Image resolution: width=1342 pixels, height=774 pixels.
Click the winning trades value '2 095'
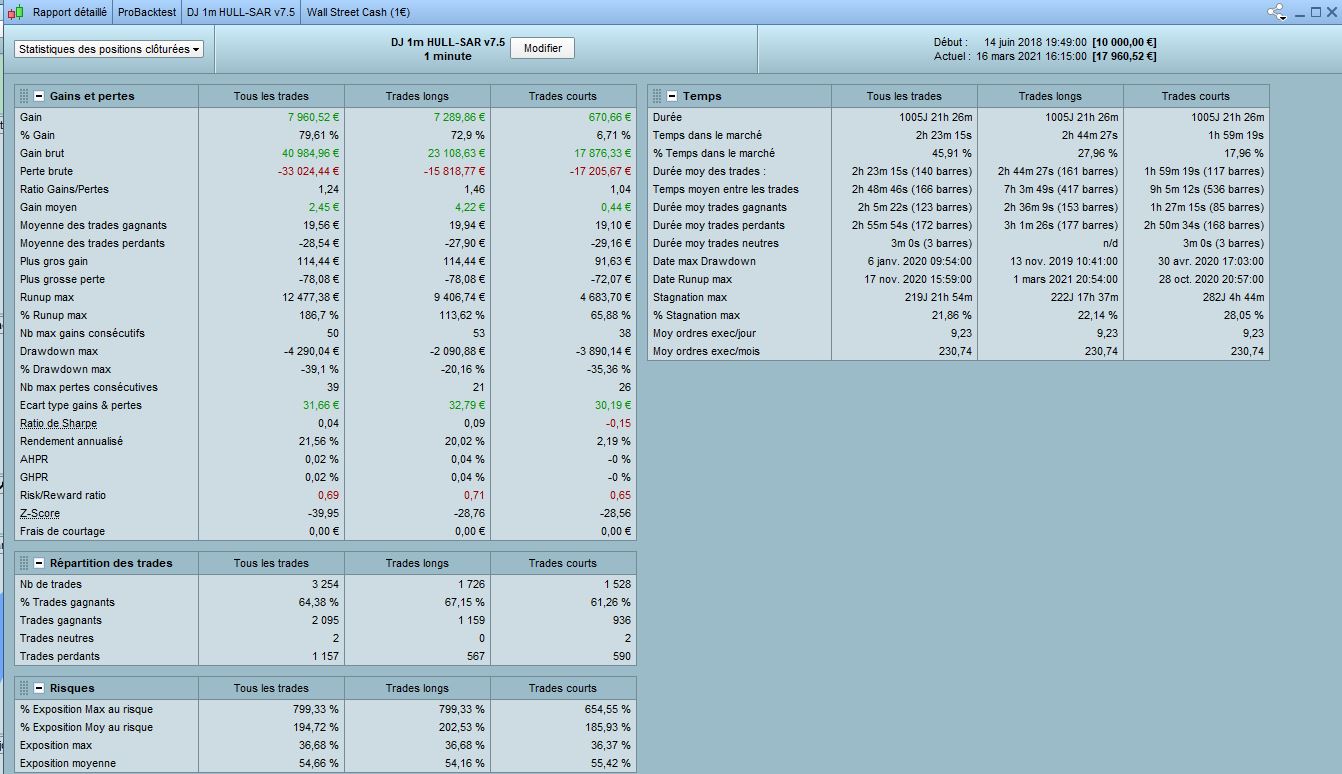(325, 620)
